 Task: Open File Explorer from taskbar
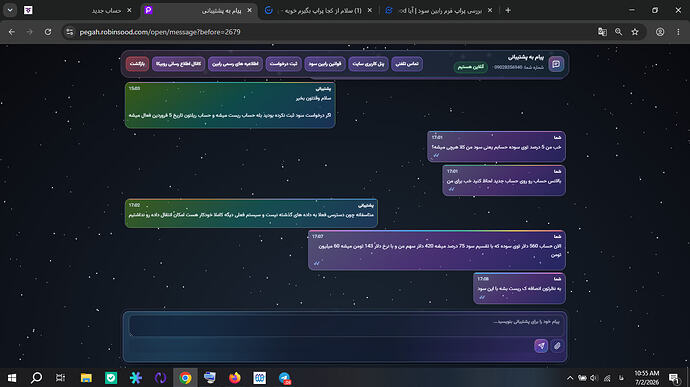click(86, 378)
